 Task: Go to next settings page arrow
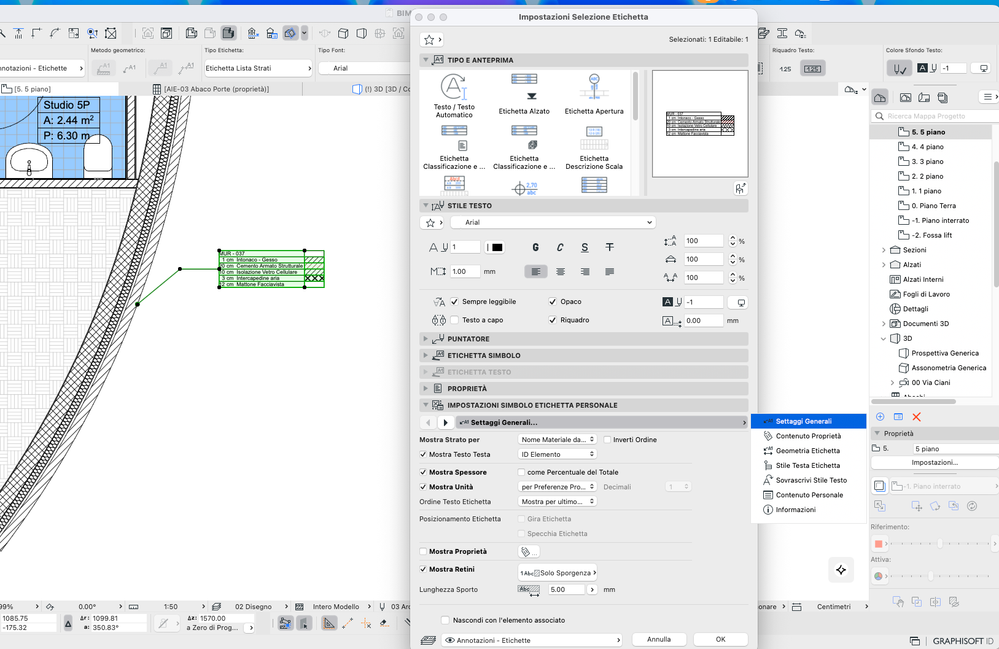pos(445,422)
